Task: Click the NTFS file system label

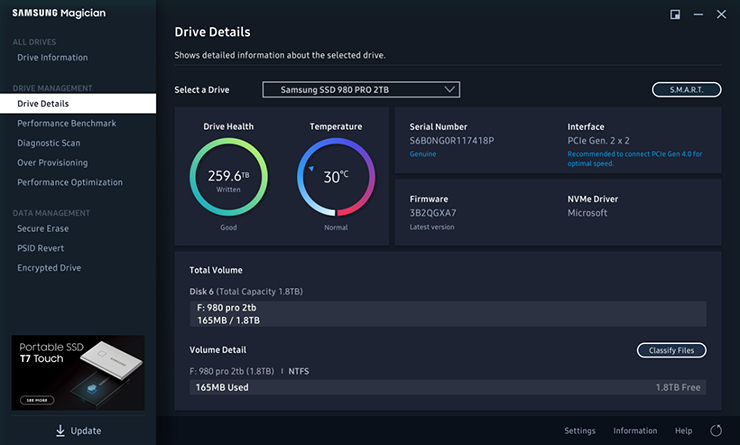Action: (299, 371)
